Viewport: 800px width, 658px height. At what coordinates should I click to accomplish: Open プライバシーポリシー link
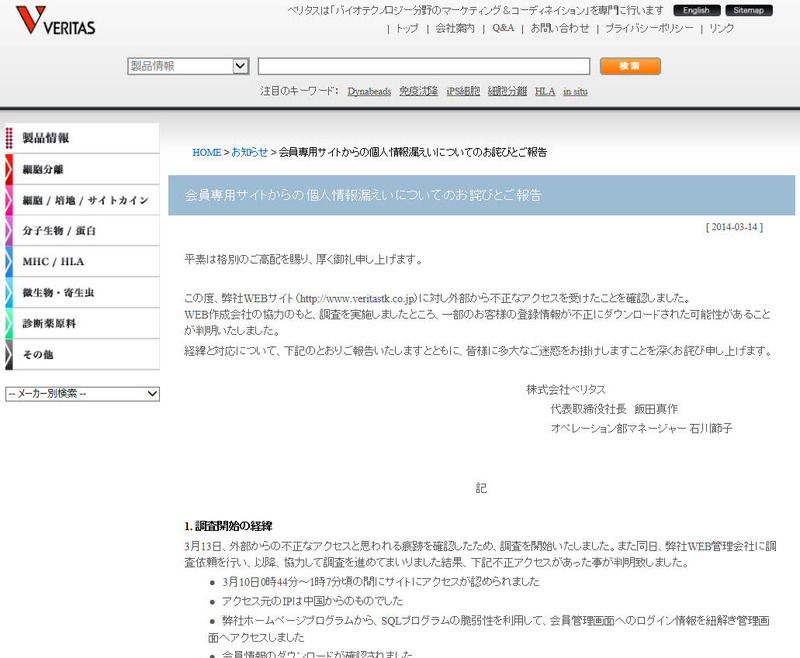point(649,28)
